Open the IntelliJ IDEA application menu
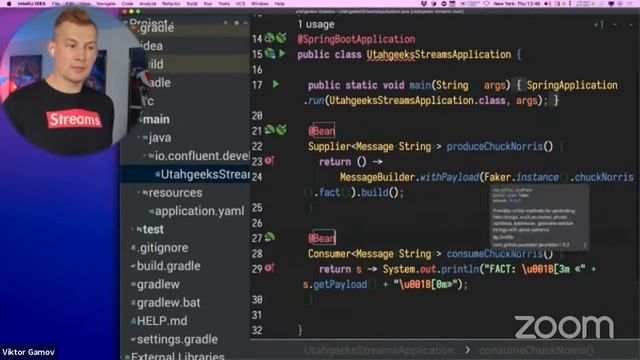640x360 pixels. 31,4
